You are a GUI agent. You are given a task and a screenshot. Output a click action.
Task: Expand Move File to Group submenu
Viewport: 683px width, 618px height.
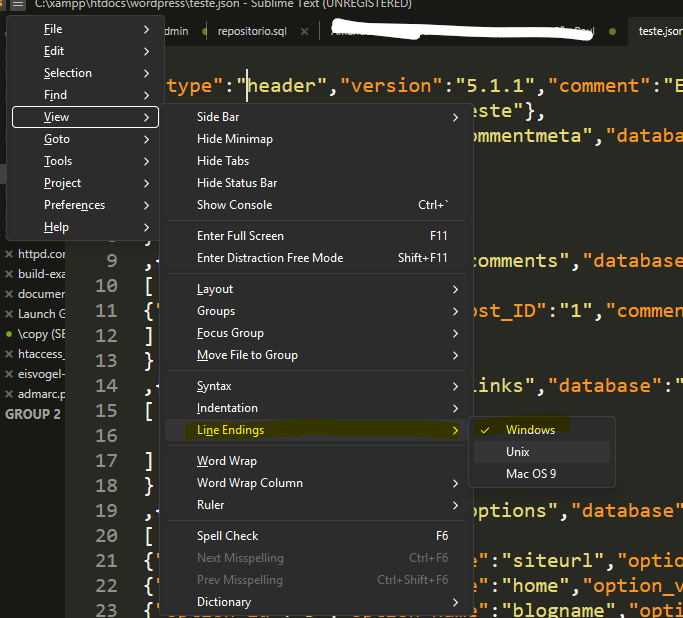316,355
